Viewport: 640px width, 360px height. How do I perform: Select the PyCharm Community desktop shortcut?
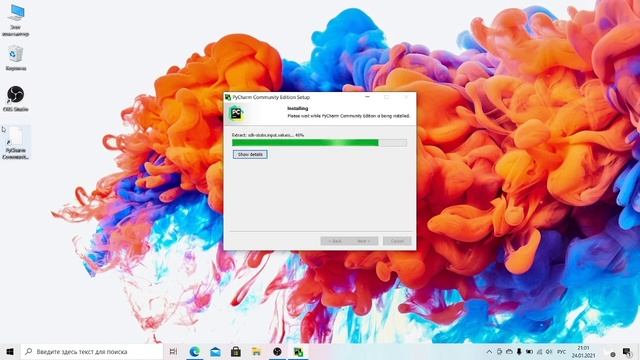16,142
